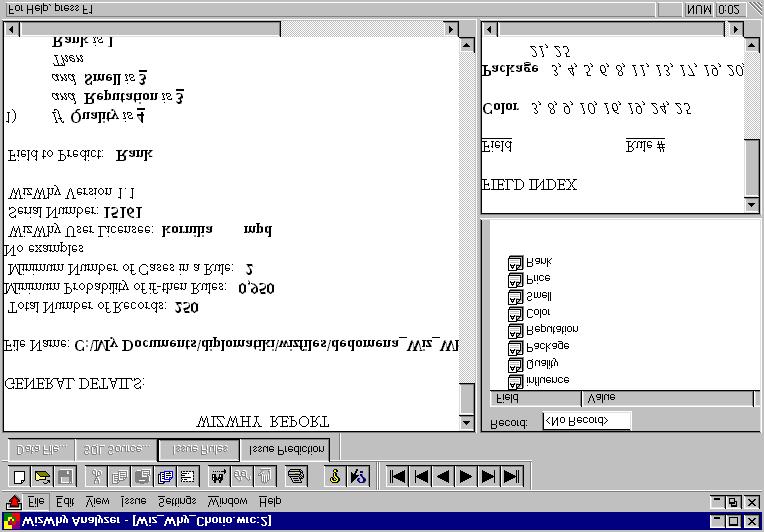Click the Quality field icon
The image size is (764, 532).
pyautogui.click(x=515, y=365)
